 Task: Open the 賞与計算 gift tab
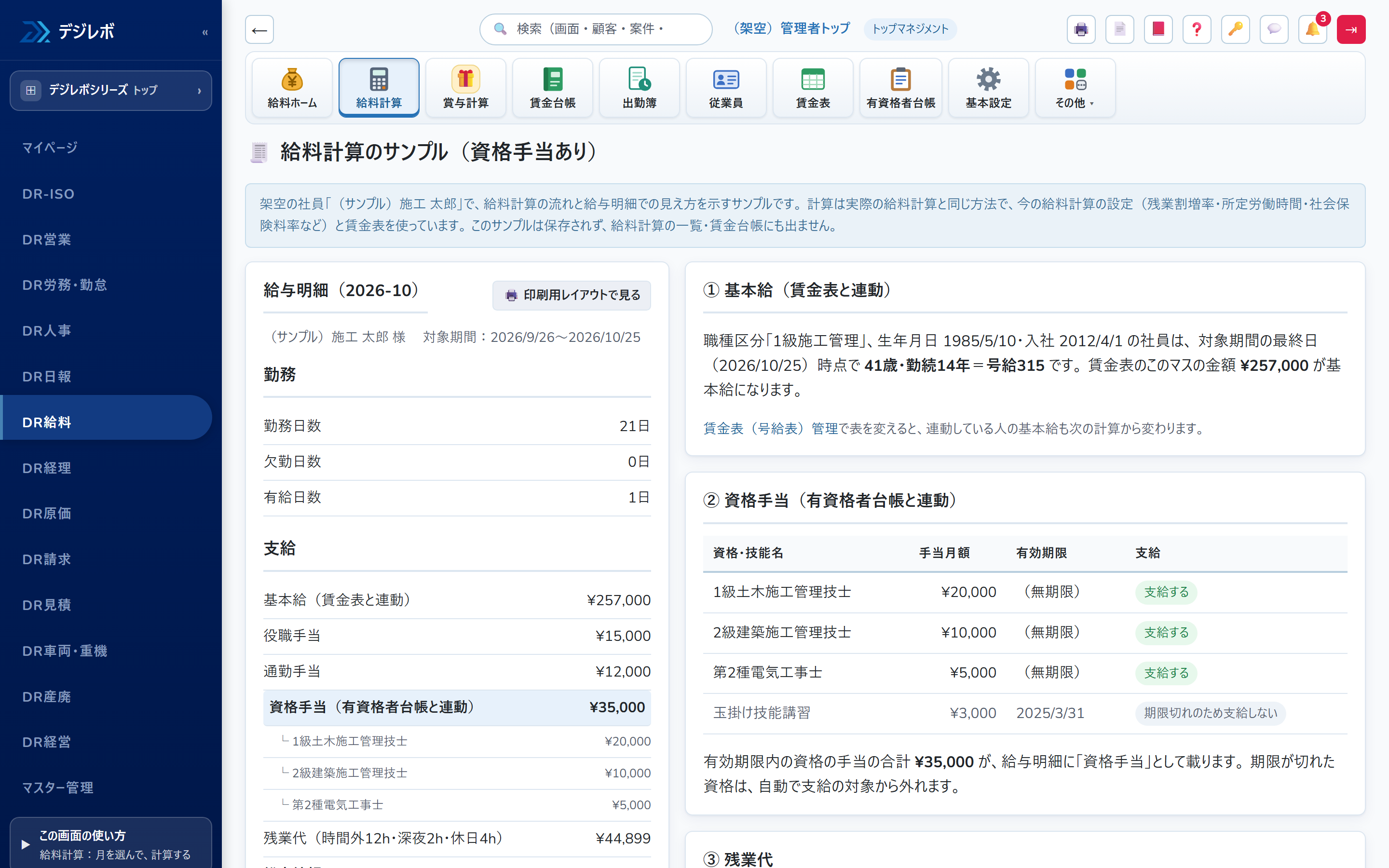pyautogui.click(x=465, y=87)
